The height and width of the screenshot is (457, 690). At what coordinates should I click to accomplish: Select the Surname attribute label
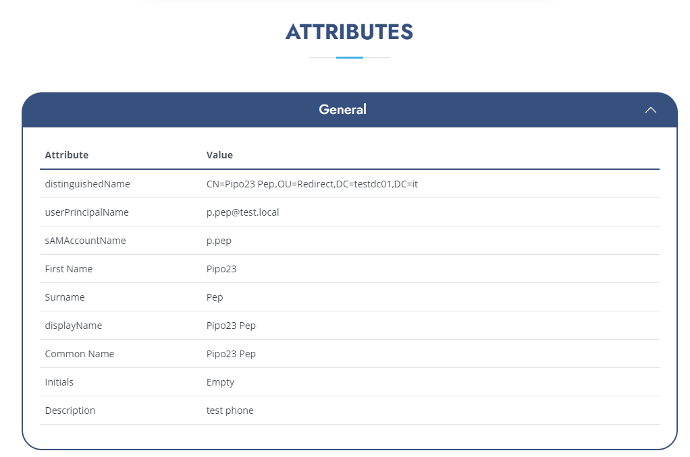65,297
